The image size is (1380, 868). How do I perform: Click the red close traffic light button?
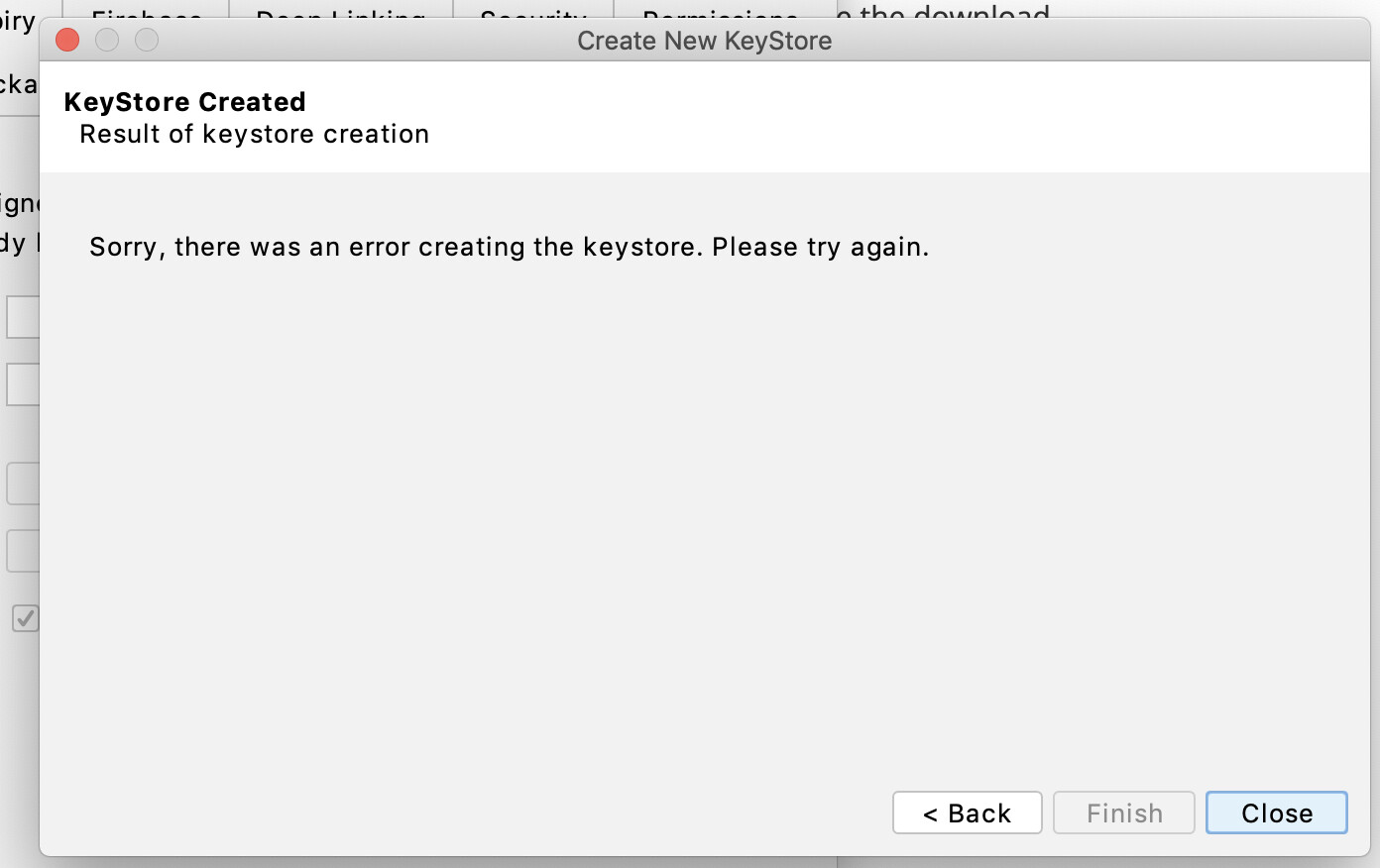(66, 40)
